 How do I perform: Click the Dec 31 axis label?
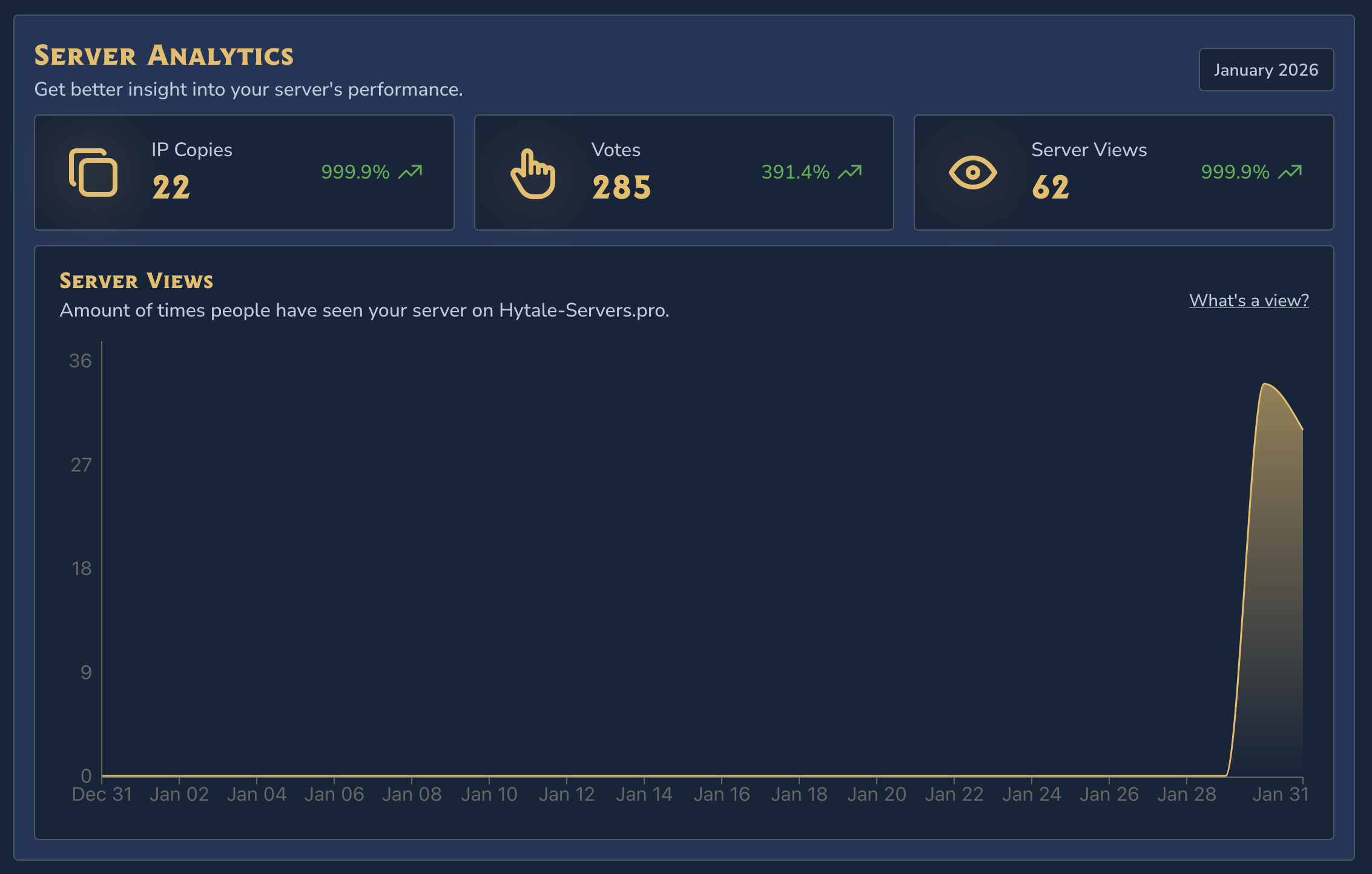(103, 793)
